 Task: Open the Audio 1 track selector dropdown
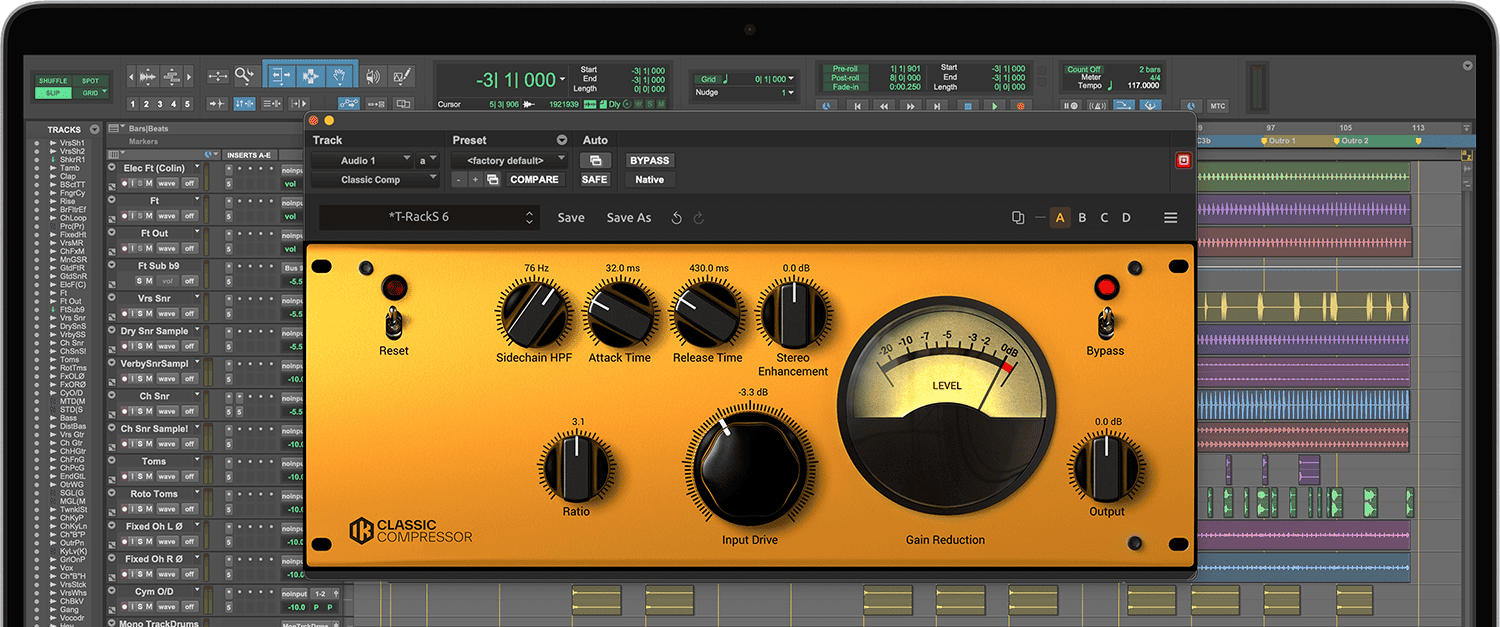pyautogui.click(x=362, y=160)
